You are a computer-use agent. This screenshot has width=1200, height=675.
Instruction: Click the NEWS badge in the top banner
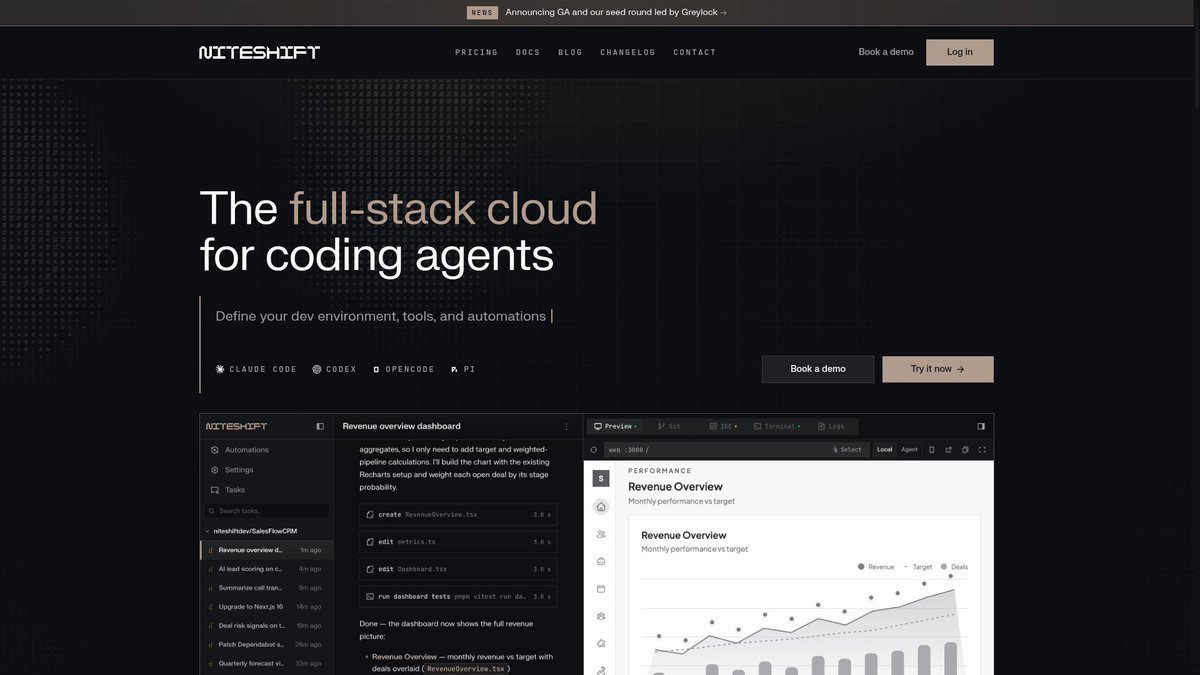click(482, 13)
